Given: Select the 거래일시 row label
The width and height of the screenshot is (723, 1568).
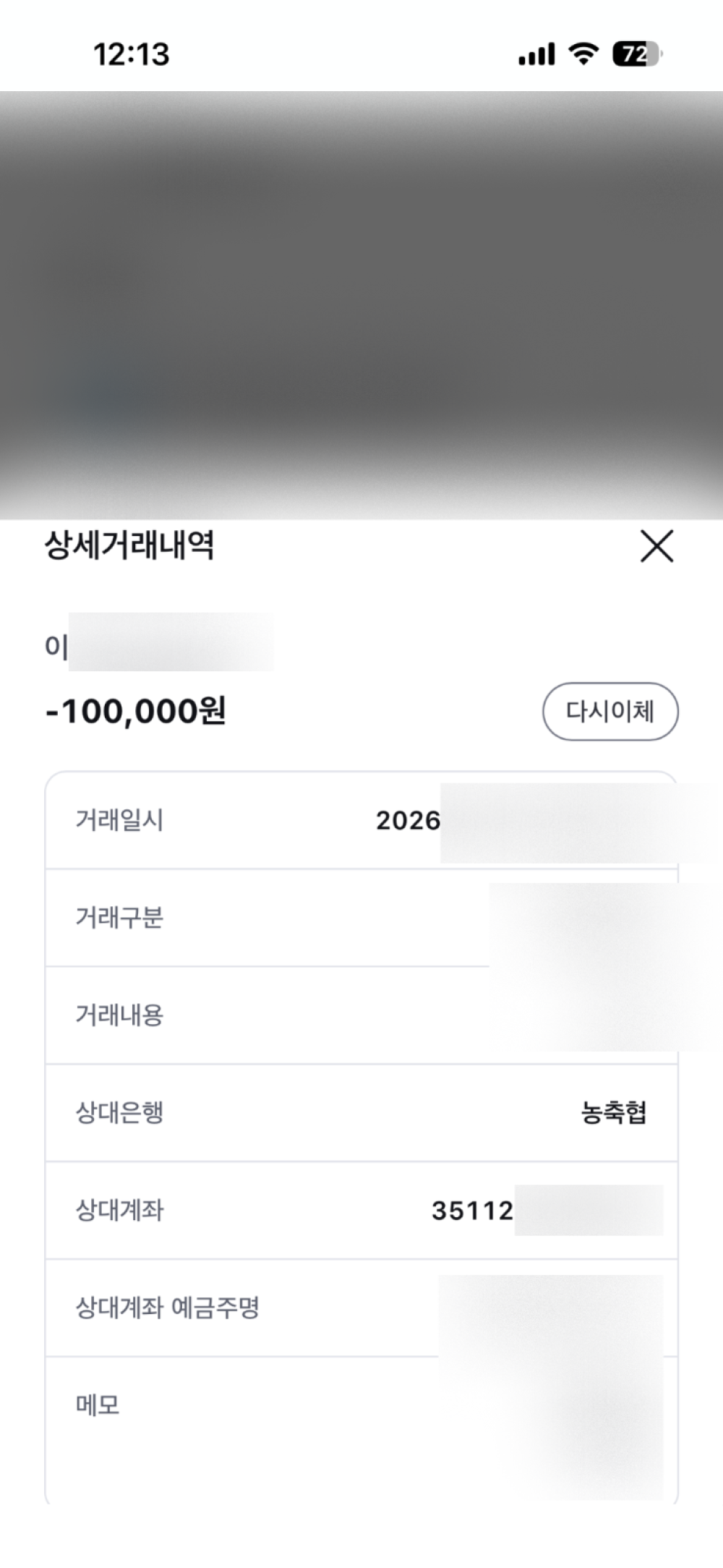Looking at the screenshot, I should tap(119, 821).
